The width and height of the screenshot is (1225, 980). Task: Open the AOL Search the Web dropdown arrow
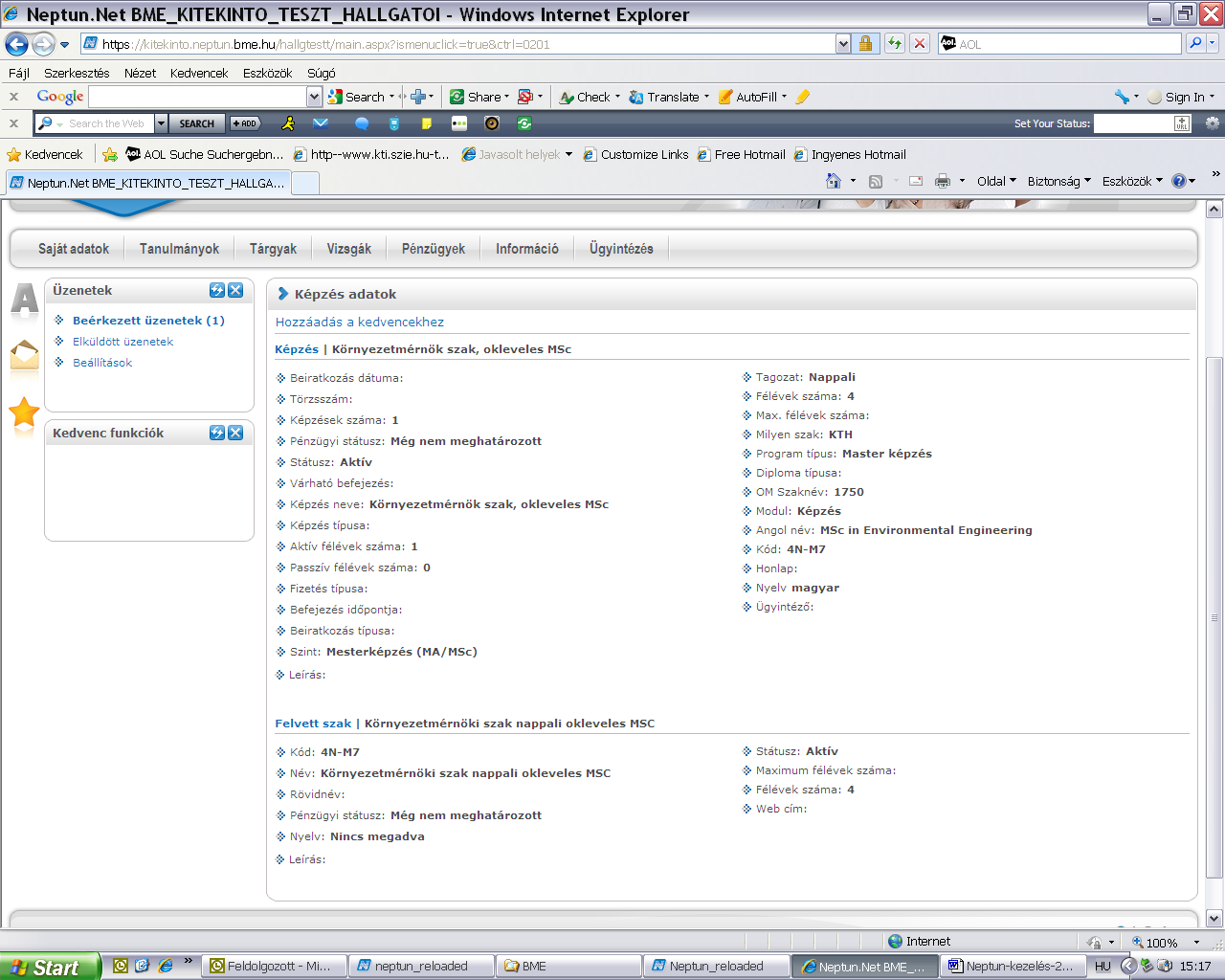[x=161, y=123]
